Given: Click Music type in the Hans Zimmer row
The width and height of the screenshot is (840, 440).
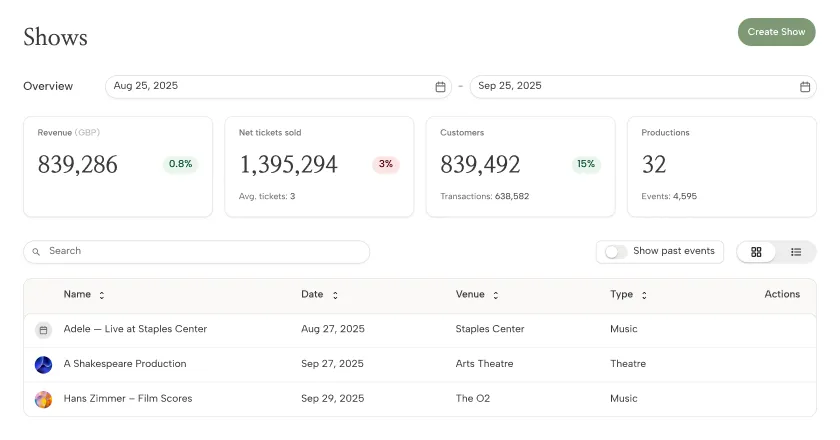Looking at the screenshot, I should click(x=624, y=399).
